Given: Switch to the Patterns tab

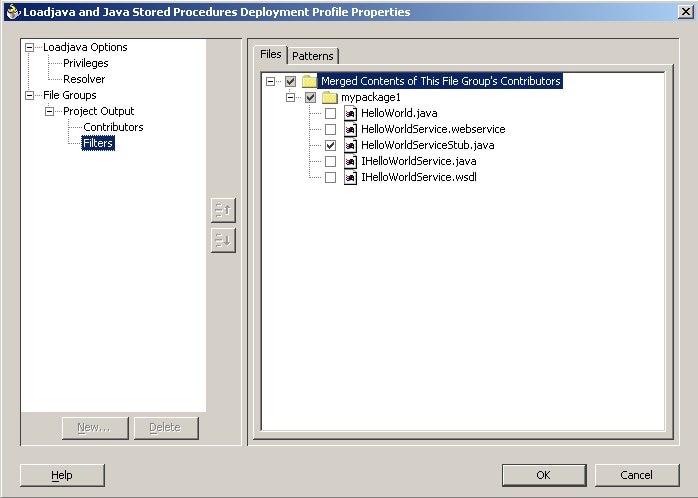Looking at the screenshot, I should click(313, 56).
